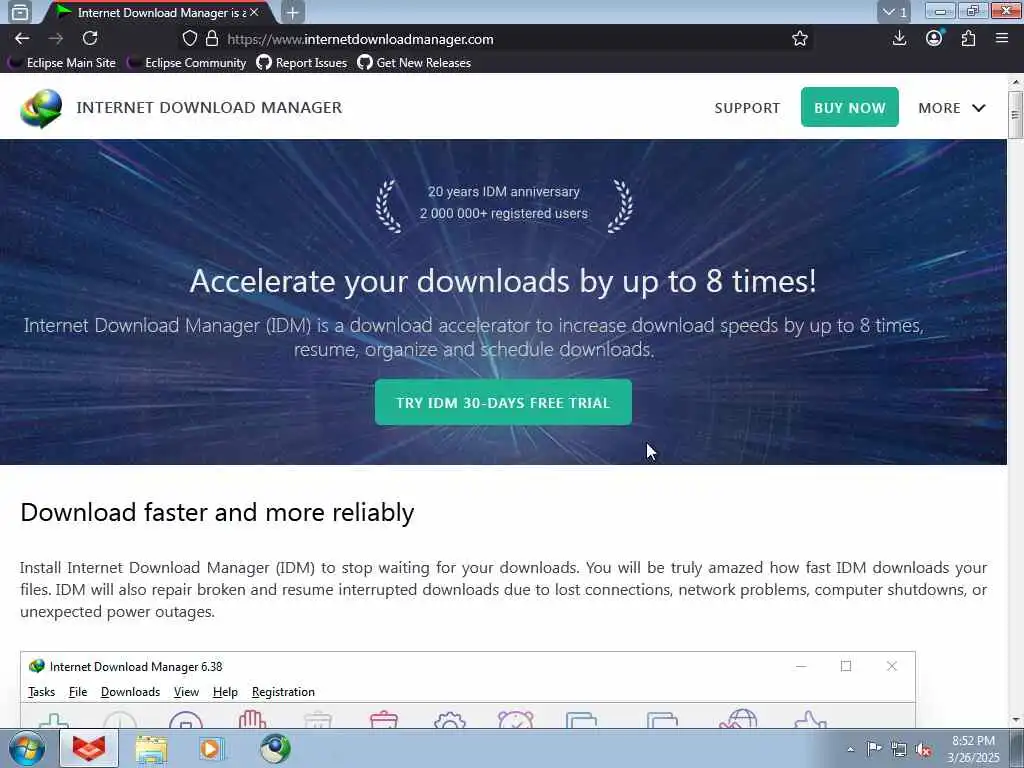Open the extensions puzzle icon
The image size is (1024, 768).
[968, 39]
